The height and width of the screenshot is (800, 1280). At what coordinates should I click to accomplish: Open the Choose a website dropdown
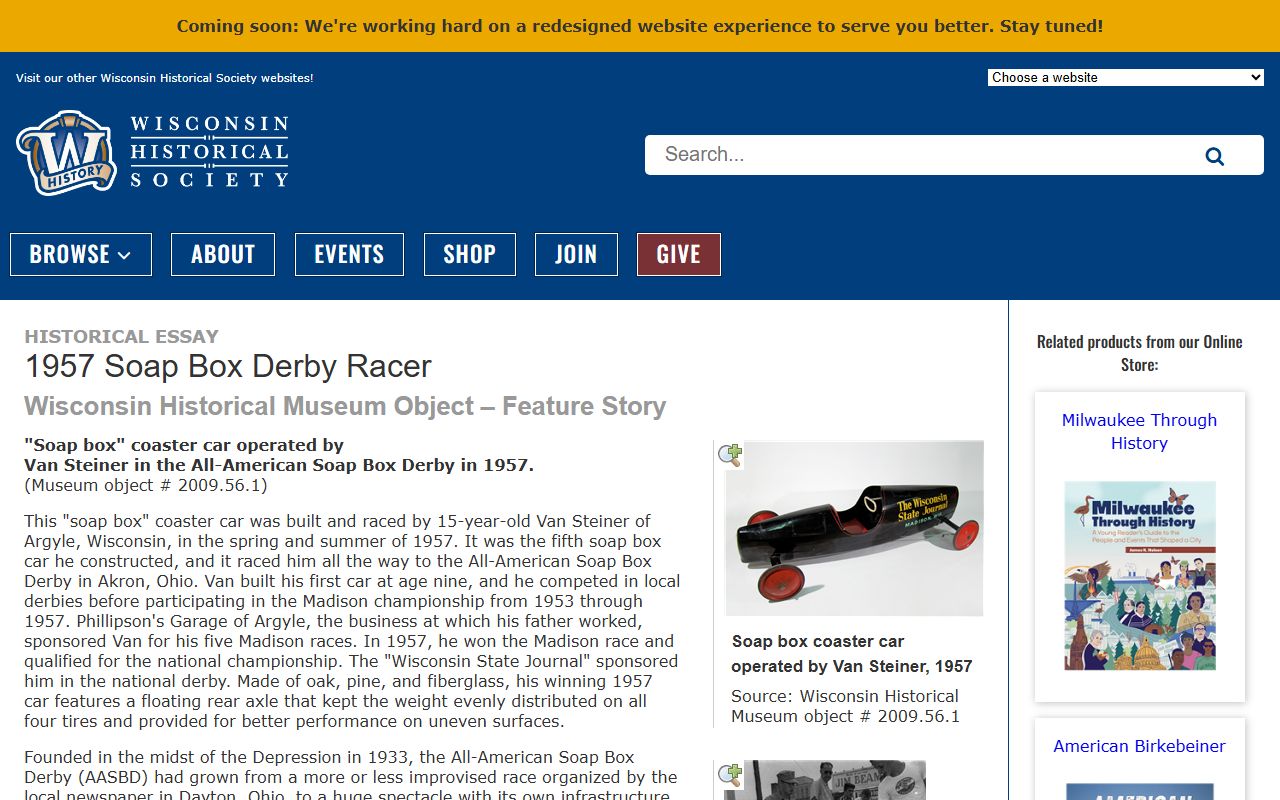1126,77
